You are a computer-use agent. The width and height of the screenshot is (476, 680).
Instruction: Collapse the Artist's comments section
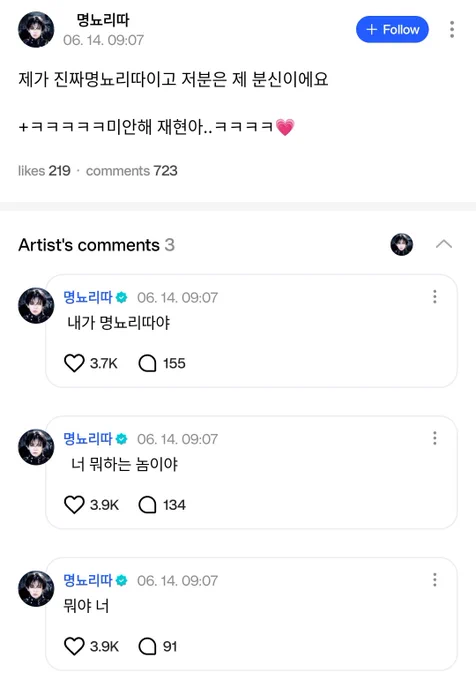pyautogui.click(x=443, y=245)
